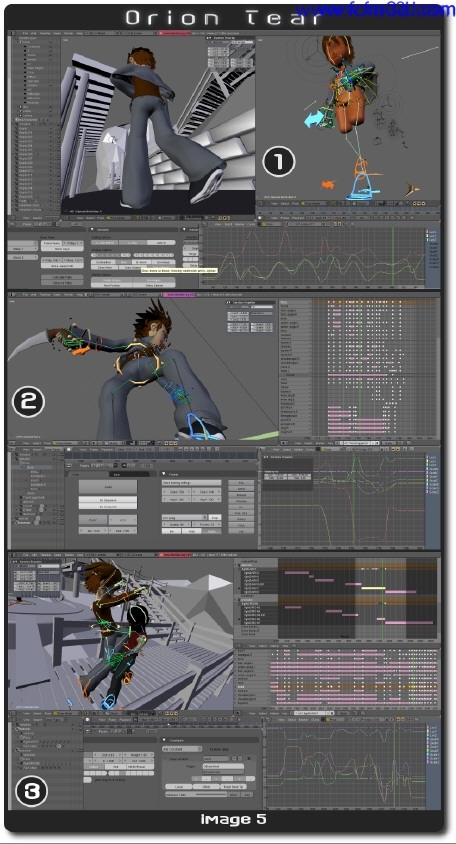This screenshot has height=844, width=456.
Task: Open the Add Constraint dropdown in the bottom window
Action: (182, 749)
